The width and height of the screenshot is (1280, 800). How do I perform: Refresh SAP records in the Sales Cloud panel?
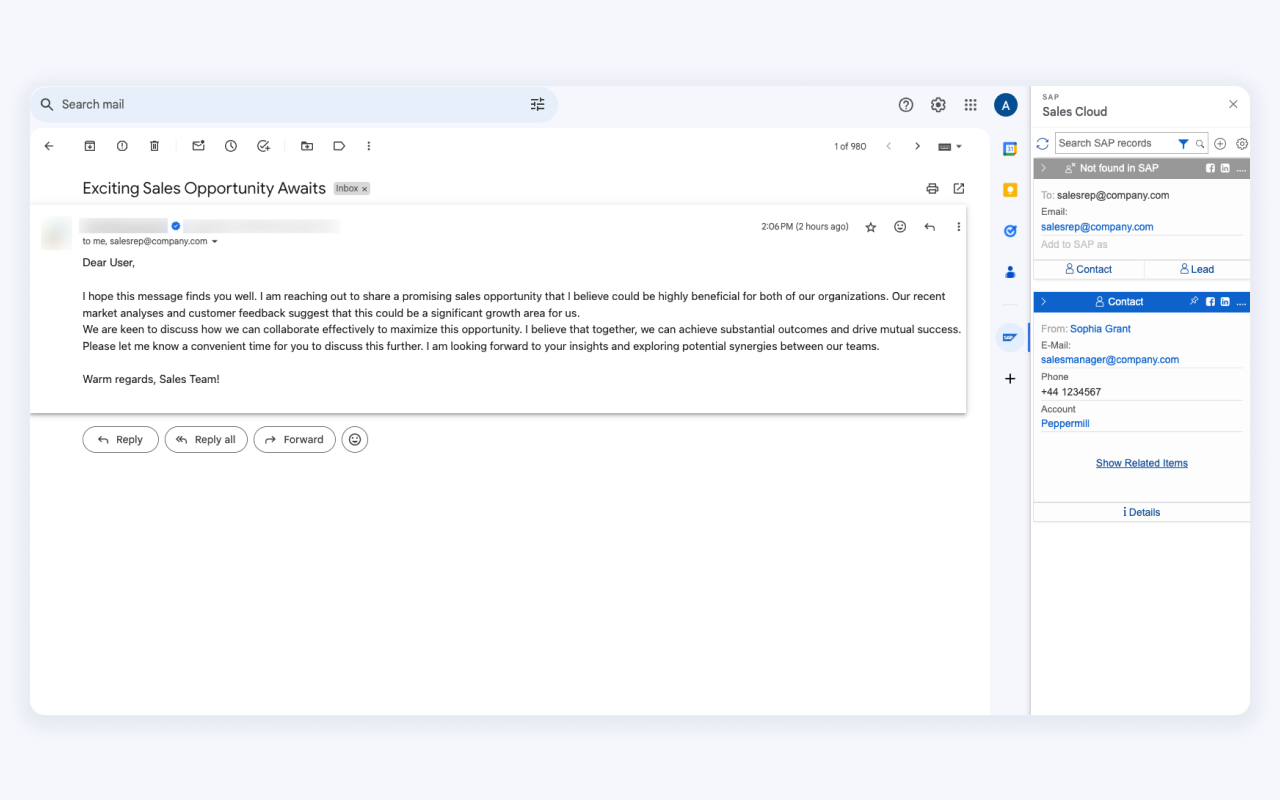[1042, 143]
